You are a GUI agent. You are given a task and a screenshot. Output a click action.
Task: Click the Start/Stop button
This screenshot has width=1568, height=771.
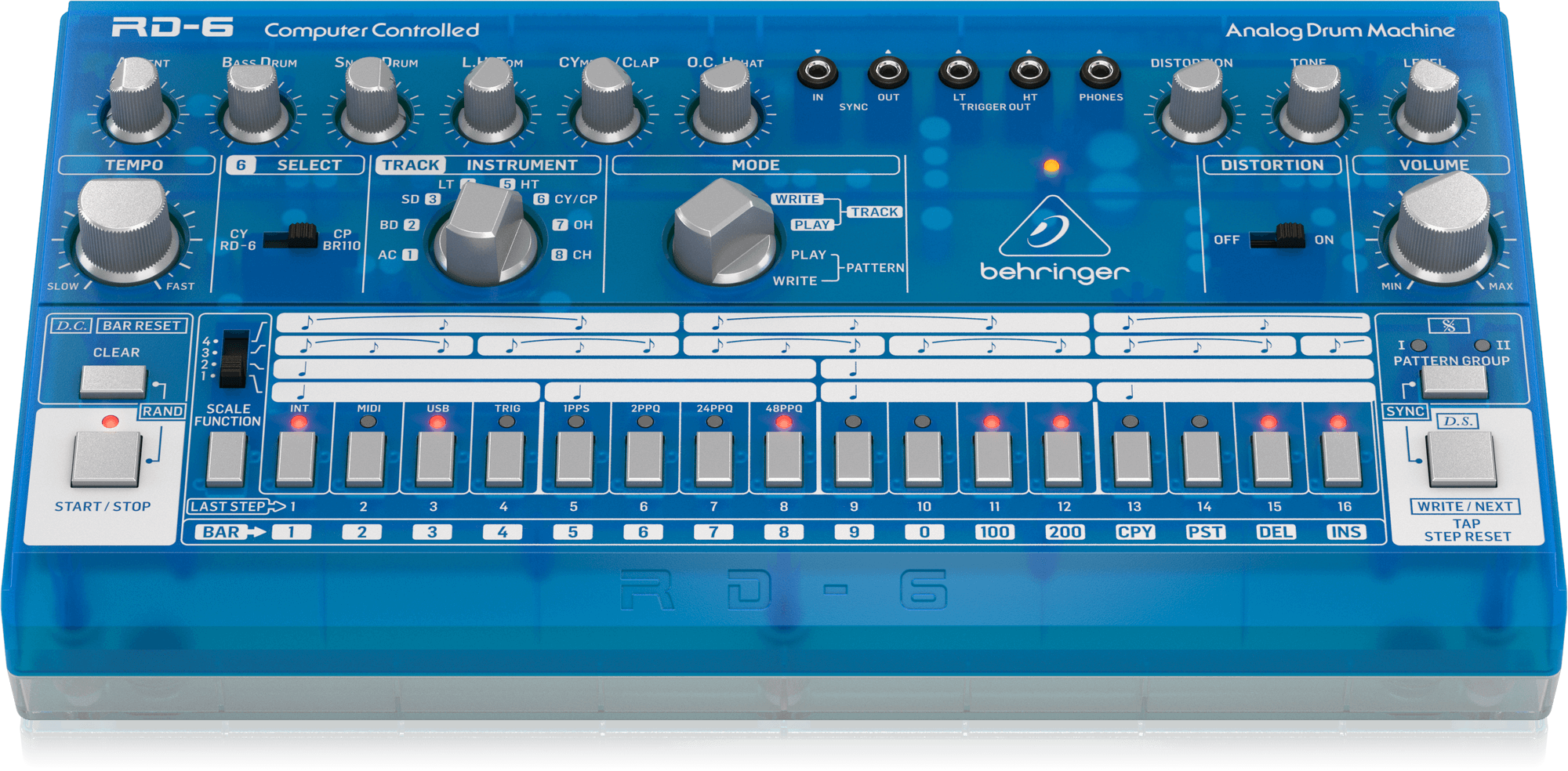[107, 458]
